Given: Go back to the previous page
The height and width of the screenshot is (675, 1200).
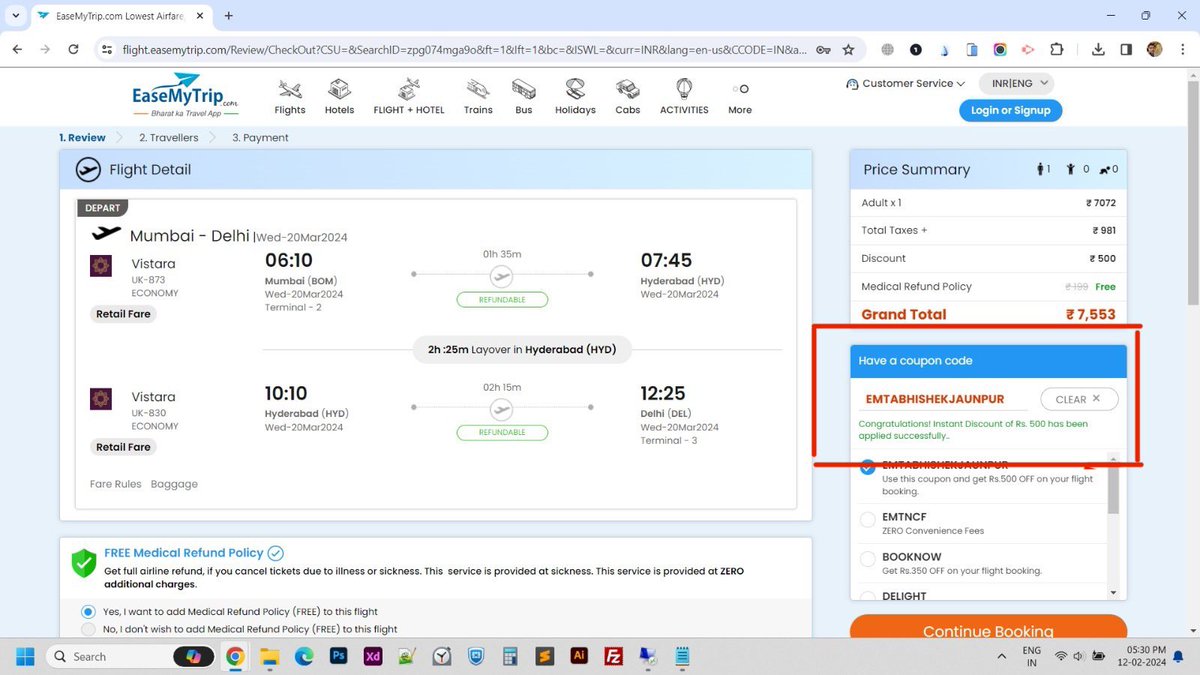Looking at the screenshot, I should [x=18, y=49].
